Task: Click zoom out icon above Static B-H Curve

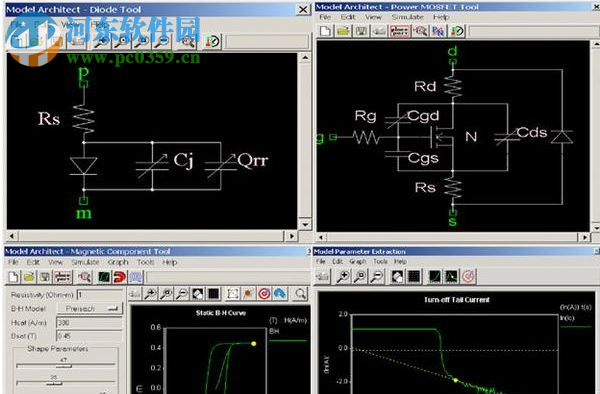Action: 182,294
